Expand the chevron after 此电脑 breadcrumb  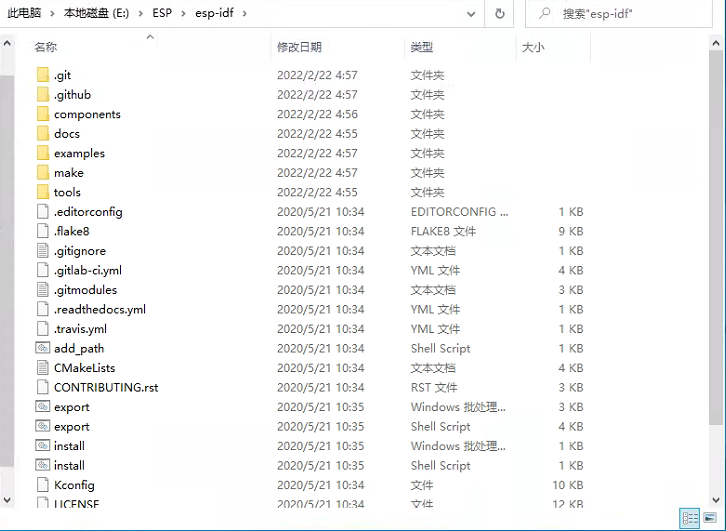coord(52,13)
